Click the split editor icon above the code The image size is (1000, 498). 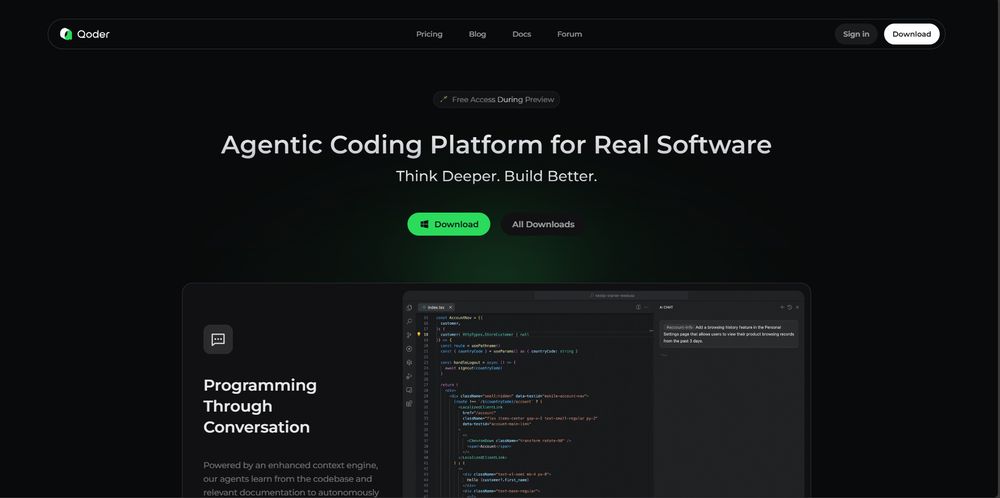click(x=638, y=307)
